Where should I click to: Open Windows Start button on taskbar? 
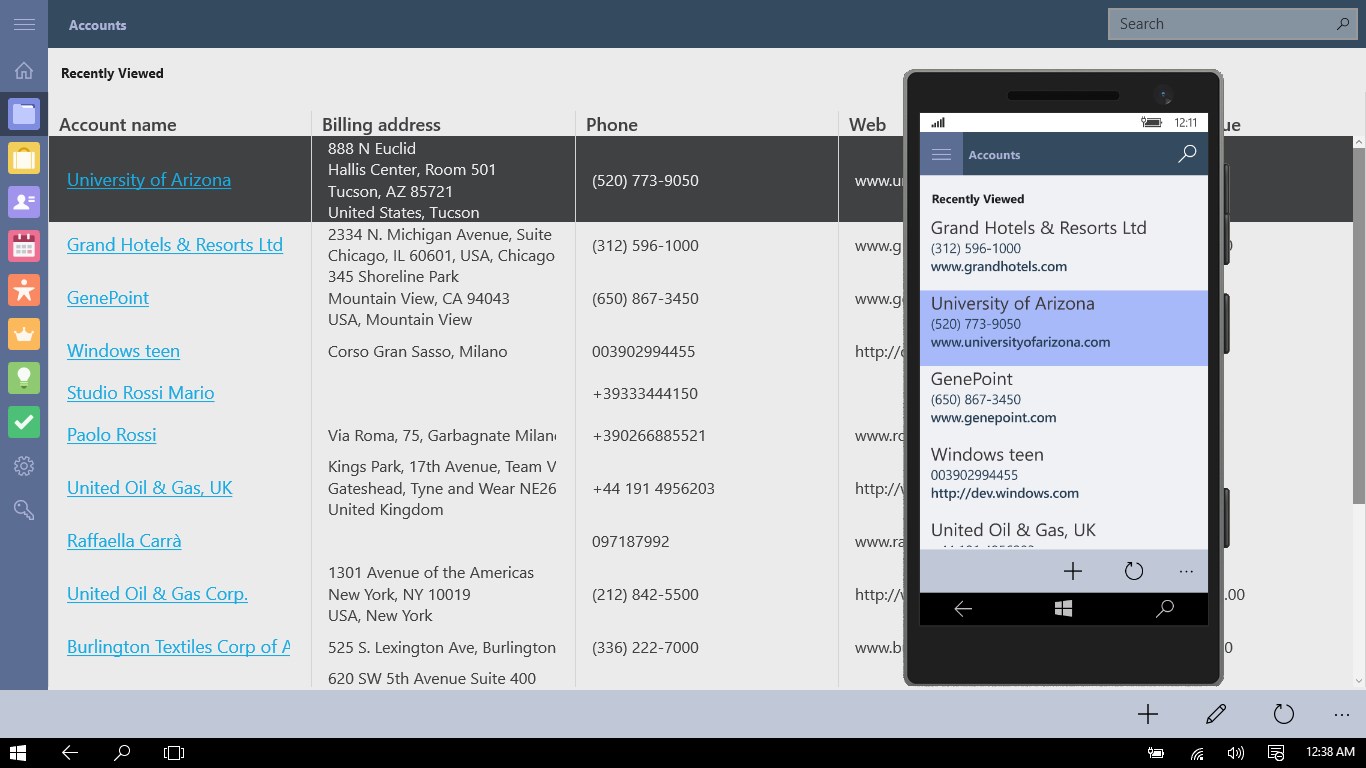tap(18, 753)
